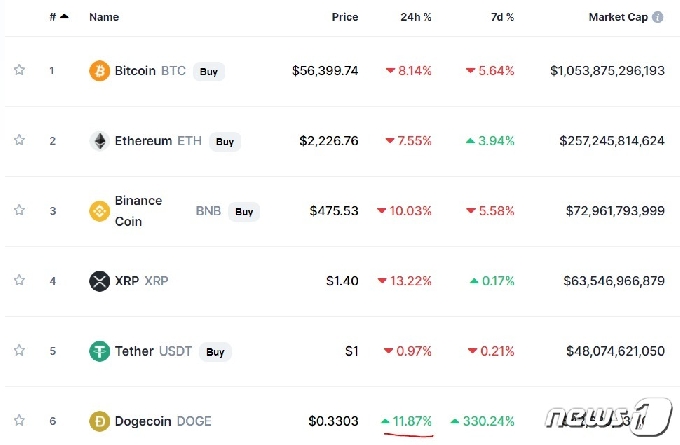Click the XRP logo icon
Image resolution: width=680 pixels, height=445 pixels.
(x=99, y=281)
